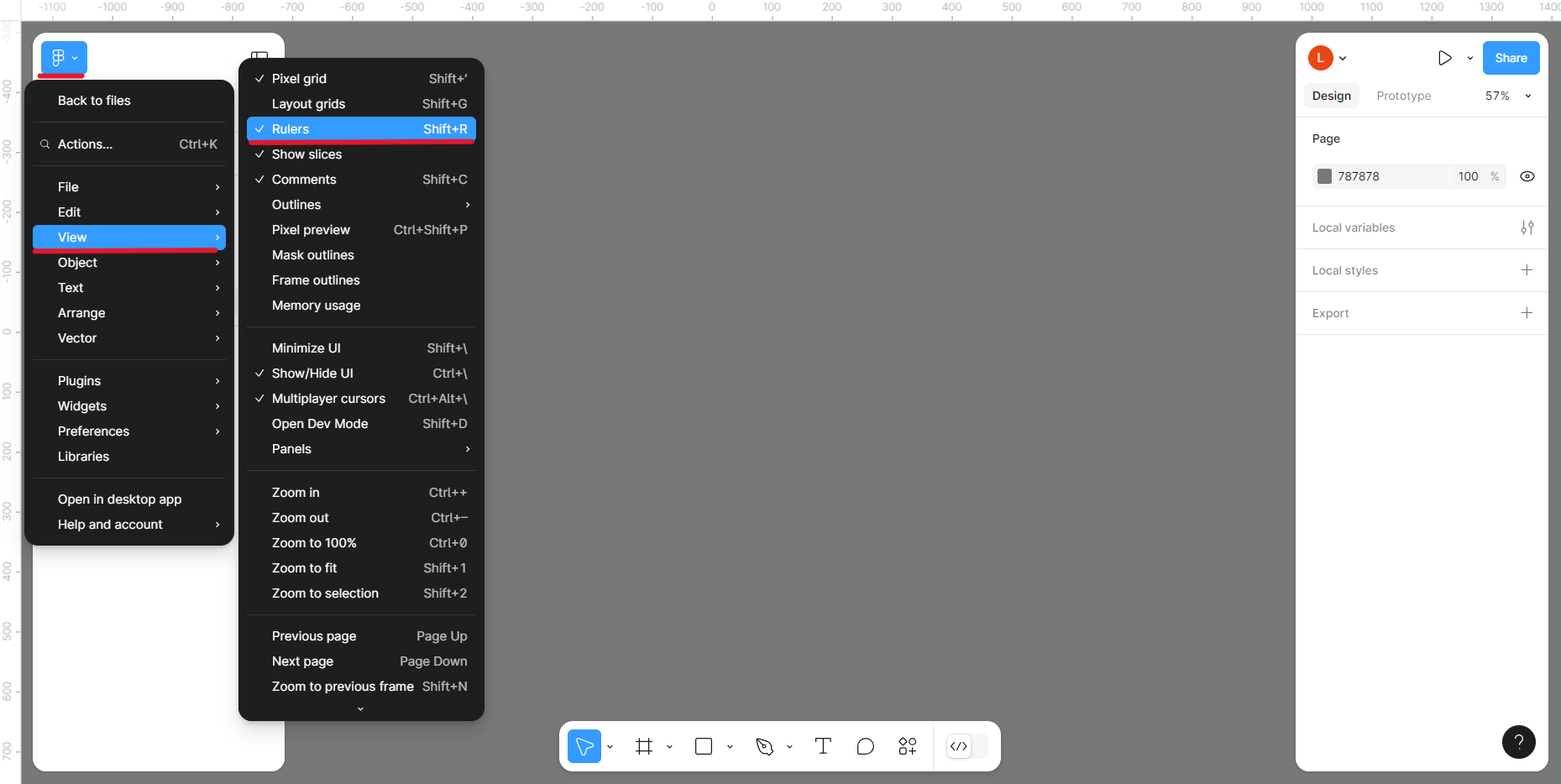
Task: Toggle Dev Mode switch in toolbar
Action: 966,746
